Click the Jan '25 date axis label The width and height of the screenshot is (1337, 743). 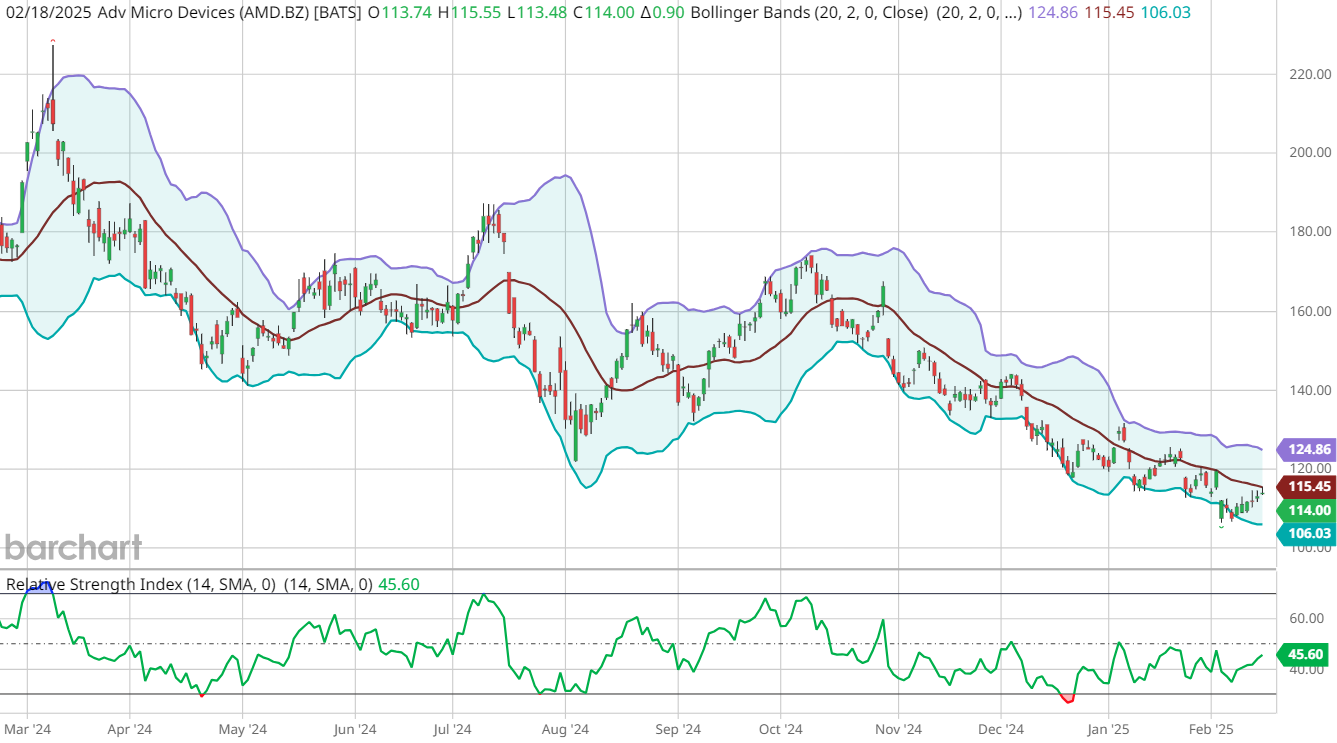point(1107,729)
